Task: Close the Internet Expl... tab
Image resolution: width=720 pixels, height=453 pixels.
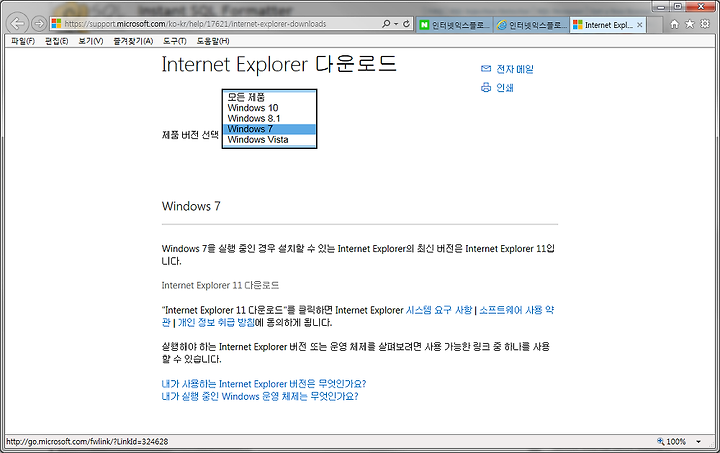Action: click(640, 25)
